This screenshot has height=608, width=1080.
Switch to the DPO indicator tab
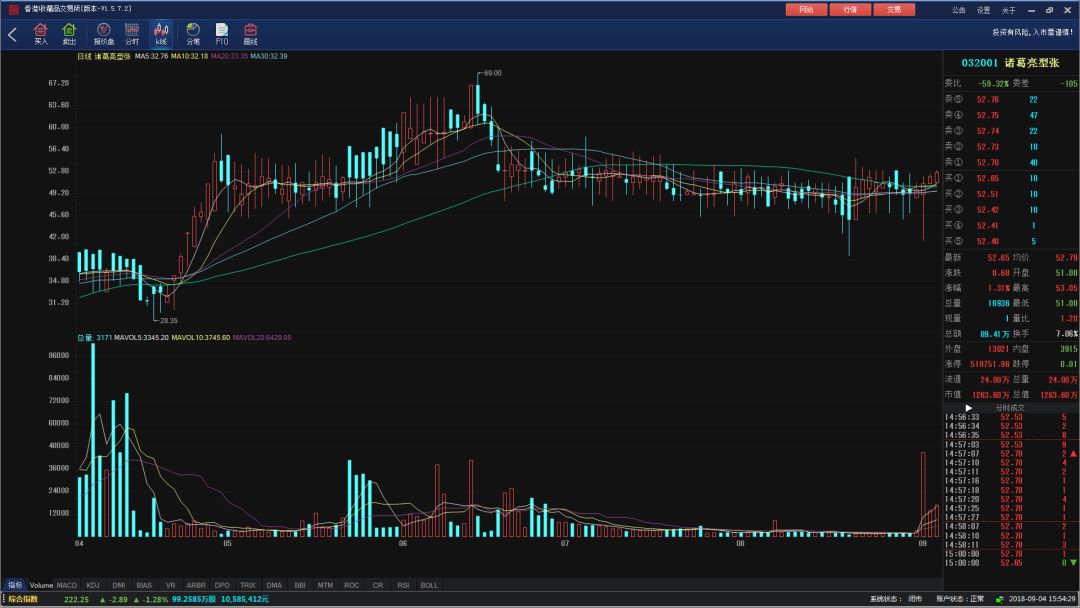[x=222, y=585]
